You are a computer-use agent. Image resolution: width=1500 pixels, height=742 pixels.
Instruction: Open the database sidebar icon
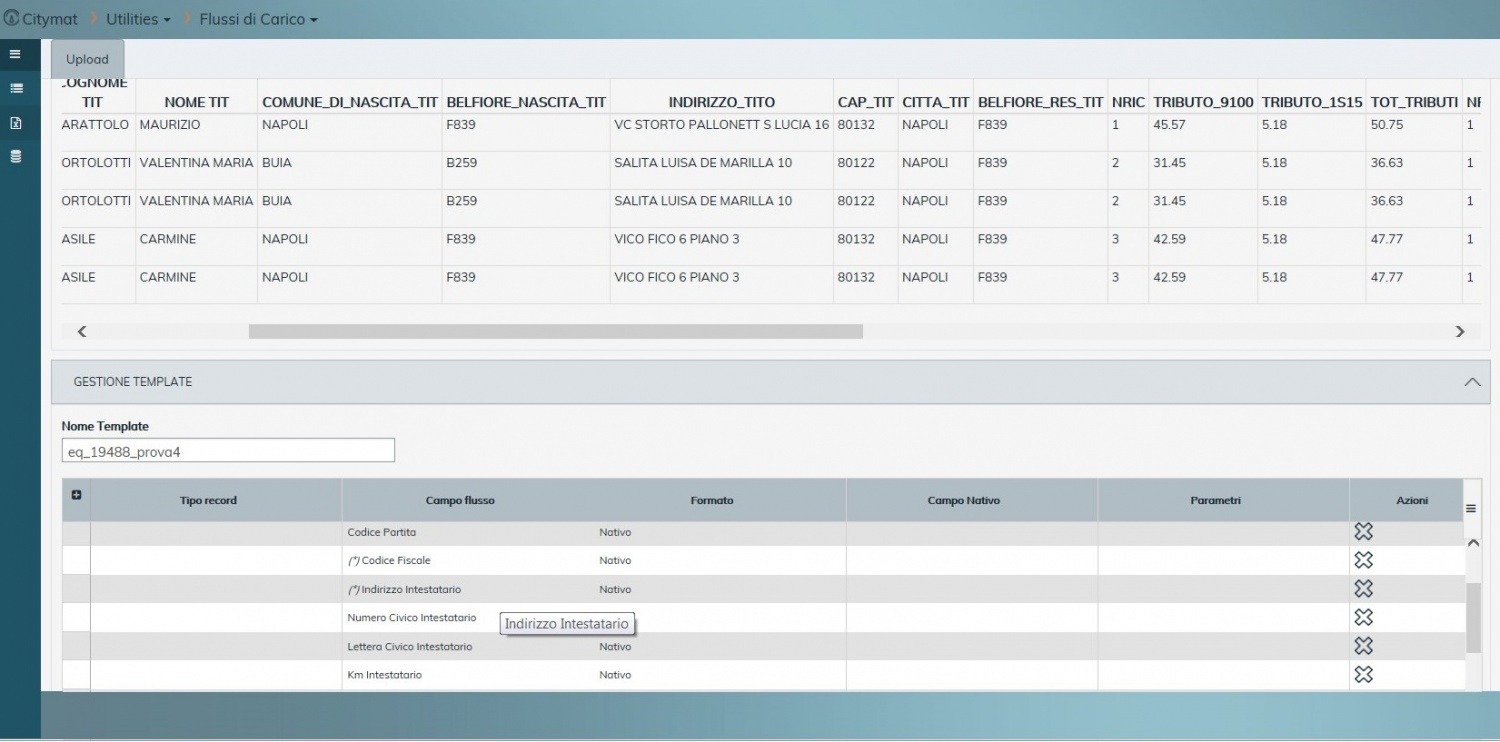coord(16,157)
